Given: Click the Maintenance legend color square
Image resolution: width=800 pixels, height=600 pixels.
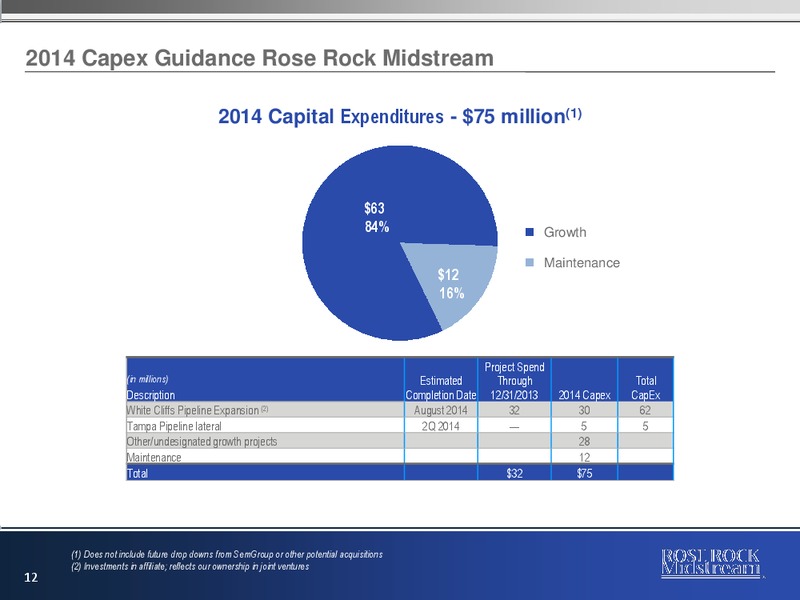Looking at the screenshot, I should coord(530,263).
